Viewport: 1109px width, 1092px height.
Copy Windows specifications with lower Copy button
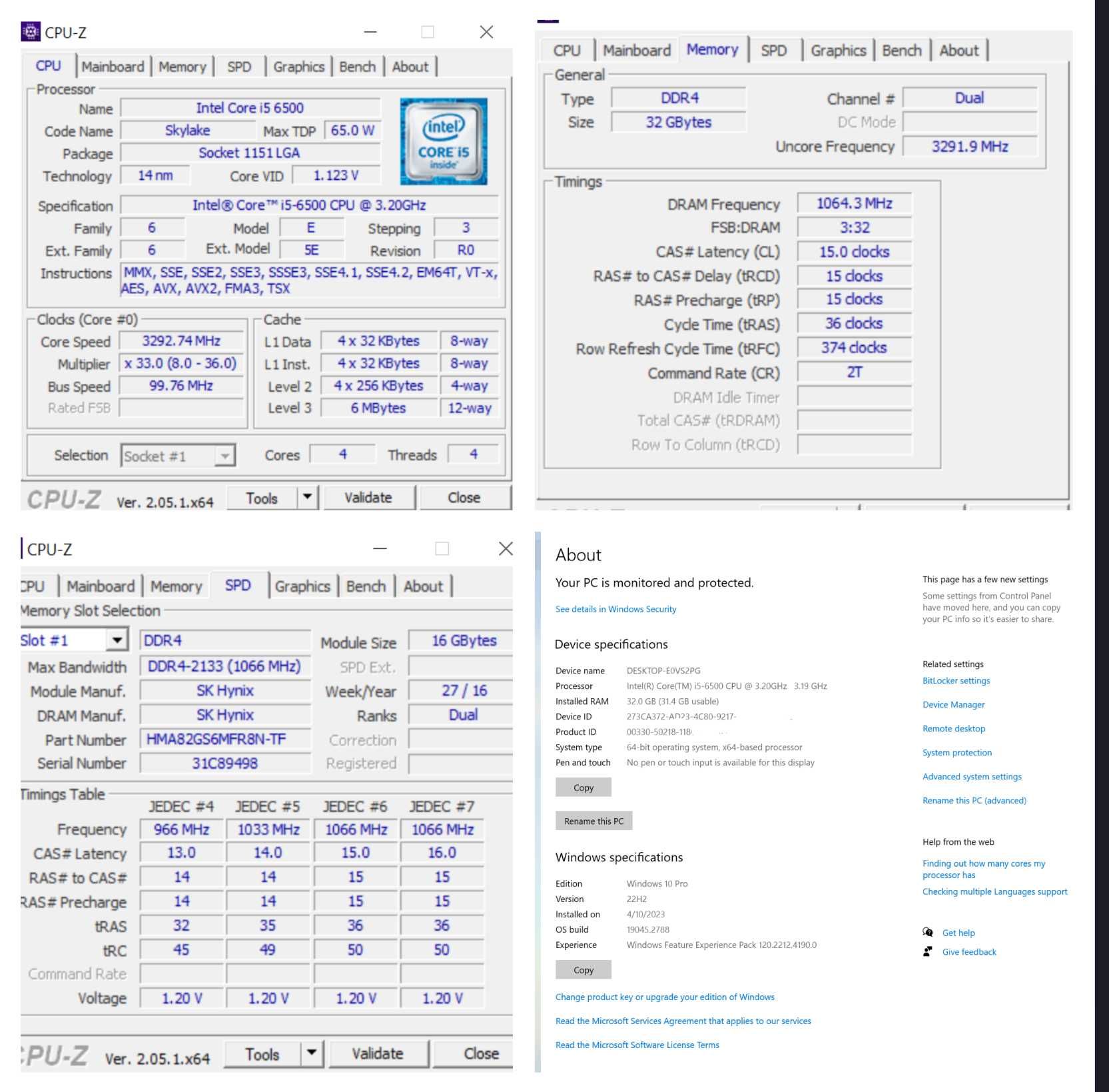[583, 970]
